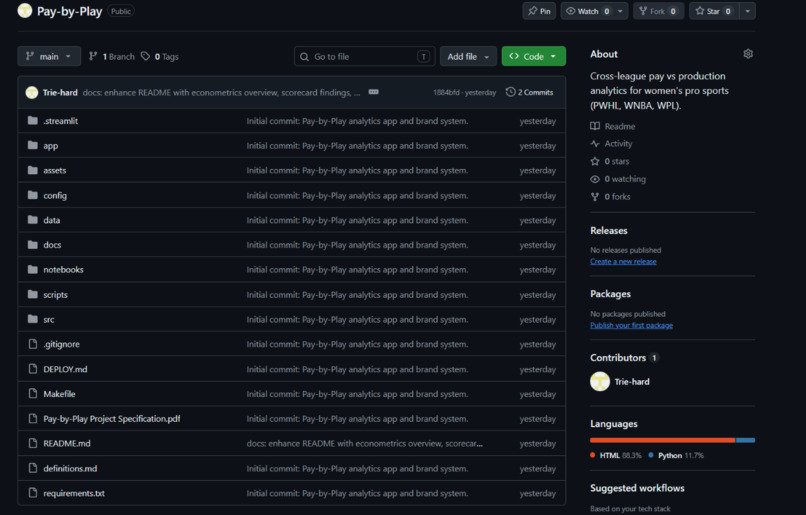
Task: Click the Releases heading
Action: point(609,230)
